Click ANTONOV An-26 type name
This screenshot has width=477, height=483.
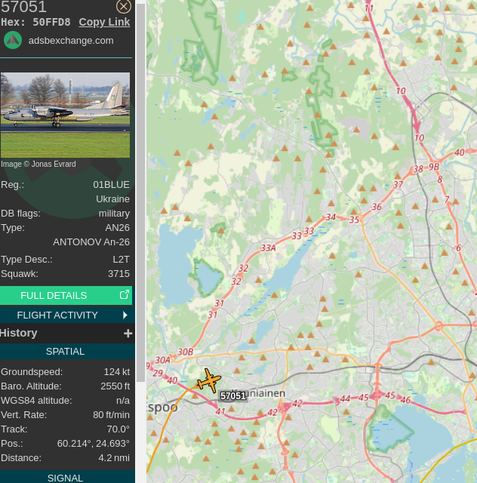[x=91, y=242]
